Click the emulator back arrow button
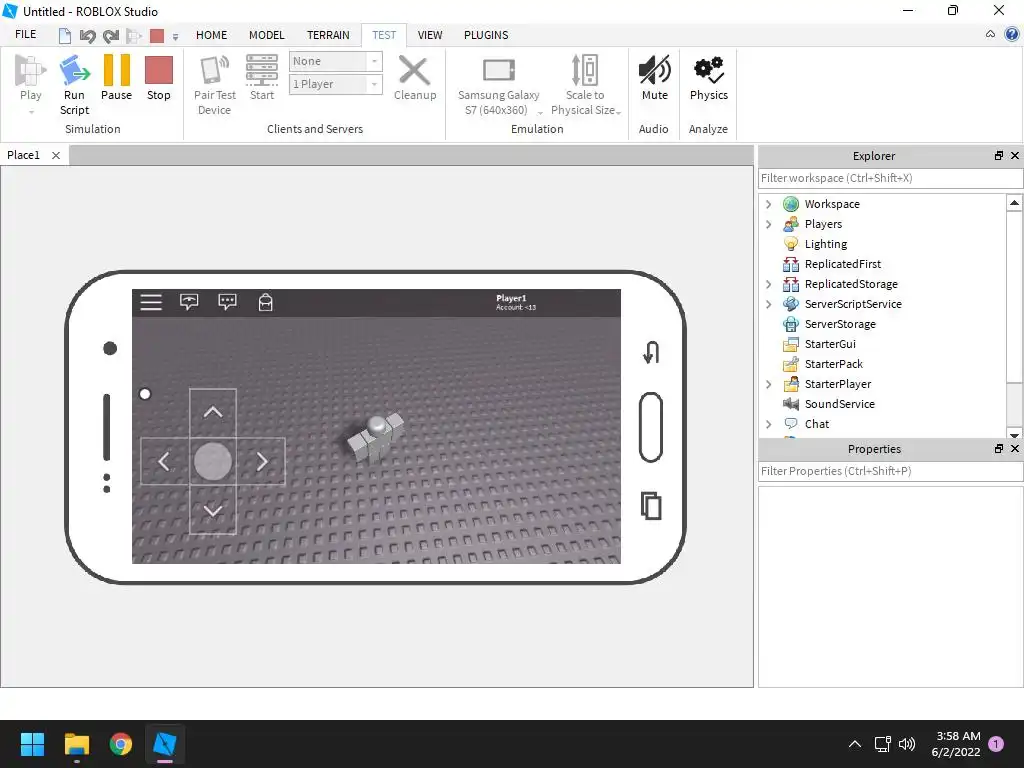This screenshot has width=1024, height=768. pyautogui.click(x=651, y=352)
